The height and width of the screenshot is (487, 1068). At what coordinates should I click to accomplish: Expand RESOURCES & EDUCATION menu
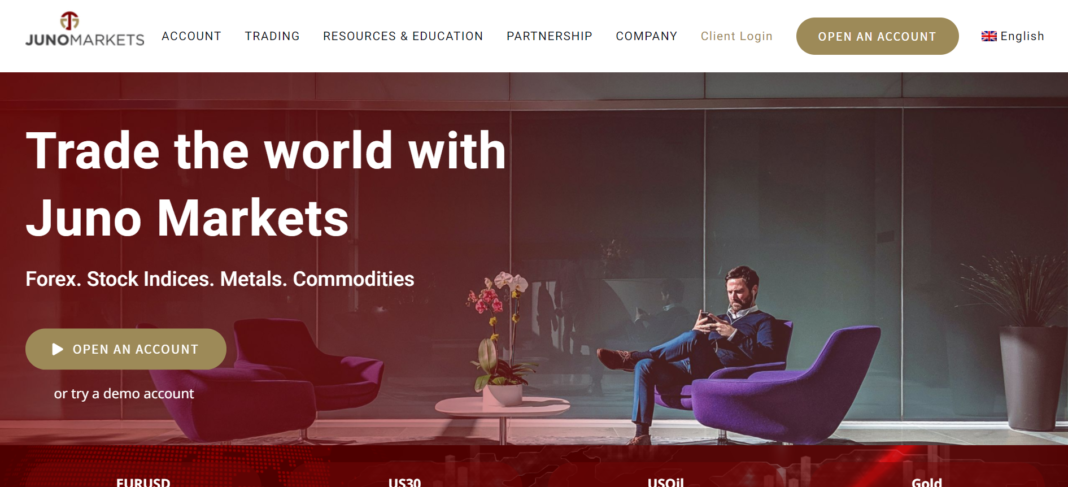click(x=403, y=36)
